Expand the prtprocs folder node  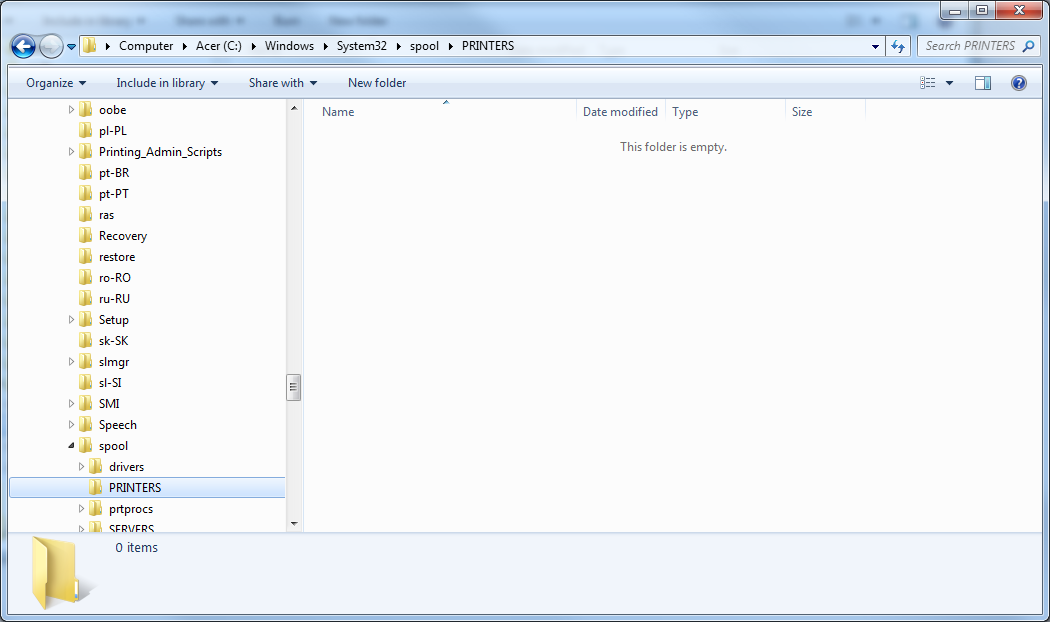82,509
